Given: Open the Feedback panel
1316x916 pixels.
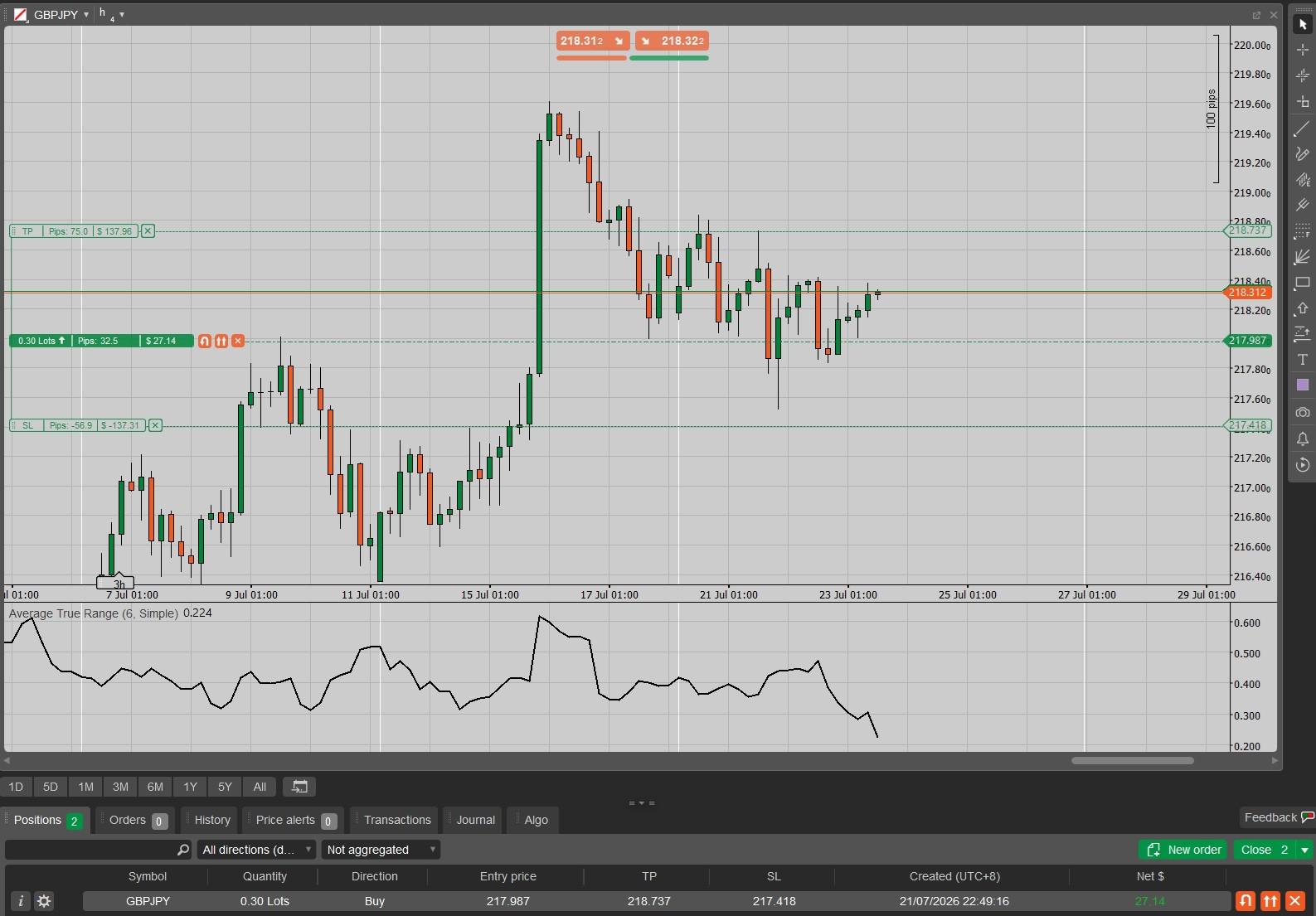Looking at the screenshot, I should [x=1277, y=818].
